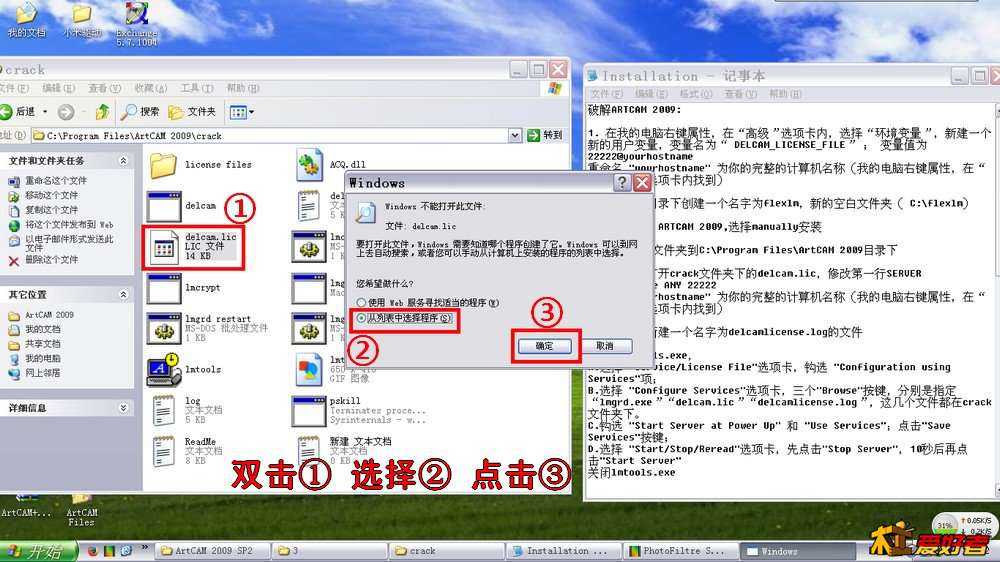
Task: Switch to PhotoFiltre taskbar button
Action: point(680,551)
